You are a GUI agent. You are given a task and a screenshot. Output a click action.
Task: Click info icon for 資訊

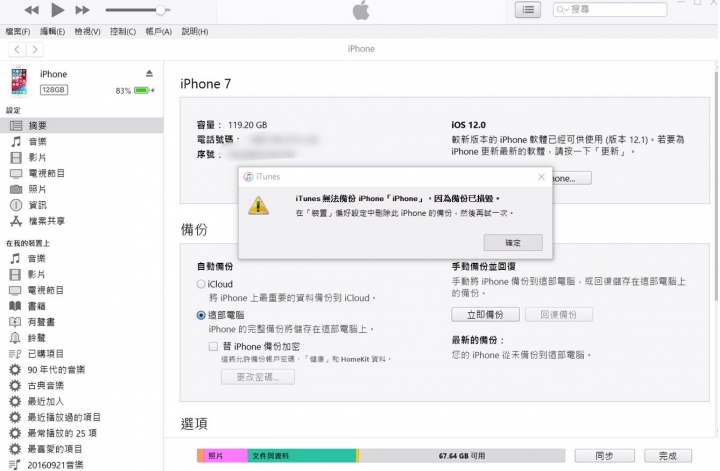point(16,205)
